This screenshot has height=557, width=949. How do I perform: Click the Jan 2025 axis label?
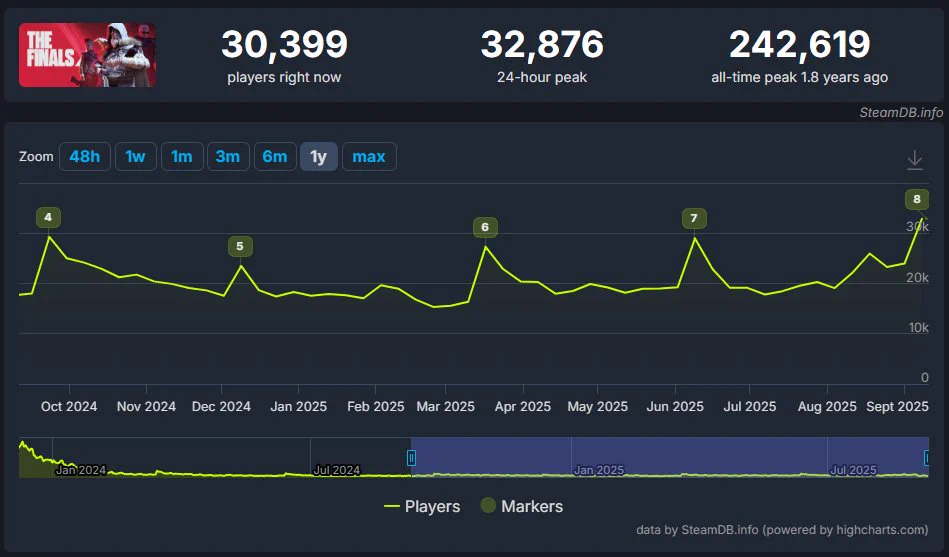tap(298, 406)
